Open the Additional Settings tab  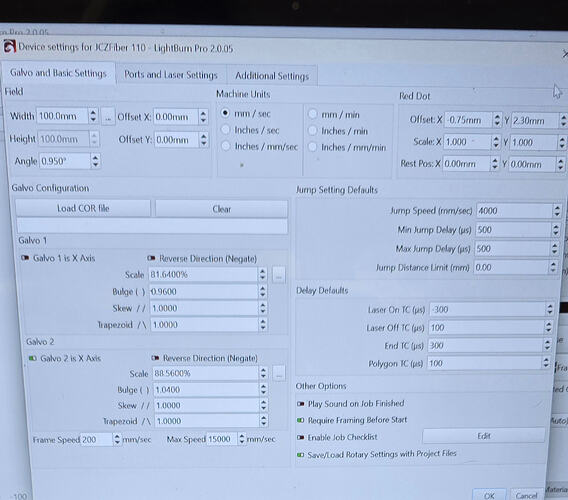point(272,76)
